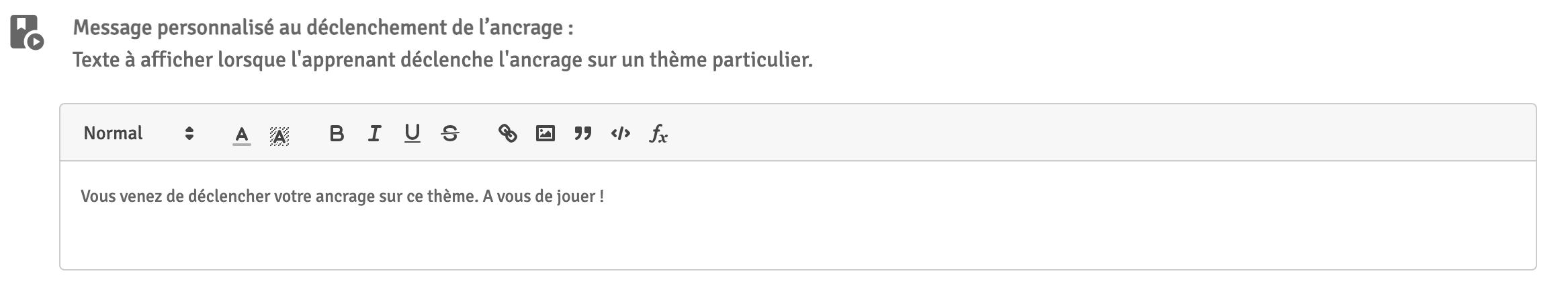This screenshot has width=1568, height=292.
Task: Click into the message text "Vous venez de déclencher"
Action: coord(175,196)
